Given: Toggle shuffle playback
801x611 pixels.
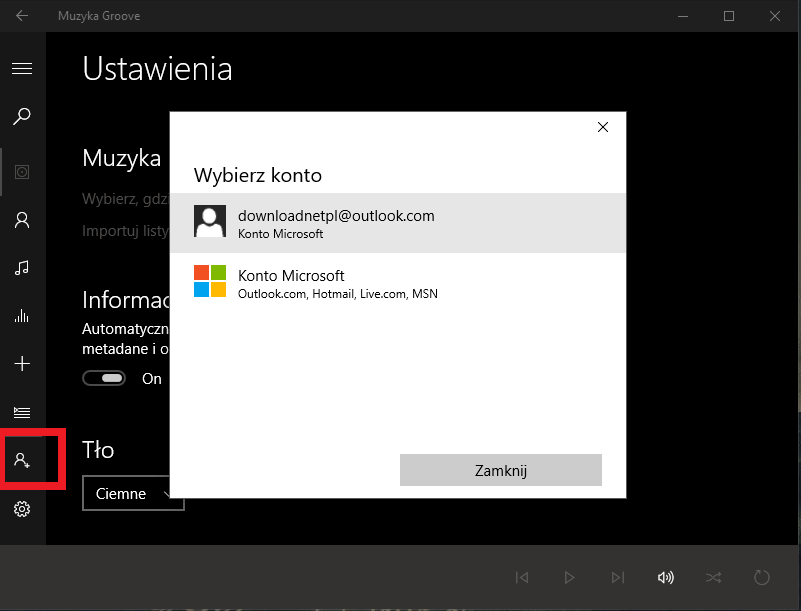Looking at the screenshot, I should pyautogui.click(x=714, y=577).
